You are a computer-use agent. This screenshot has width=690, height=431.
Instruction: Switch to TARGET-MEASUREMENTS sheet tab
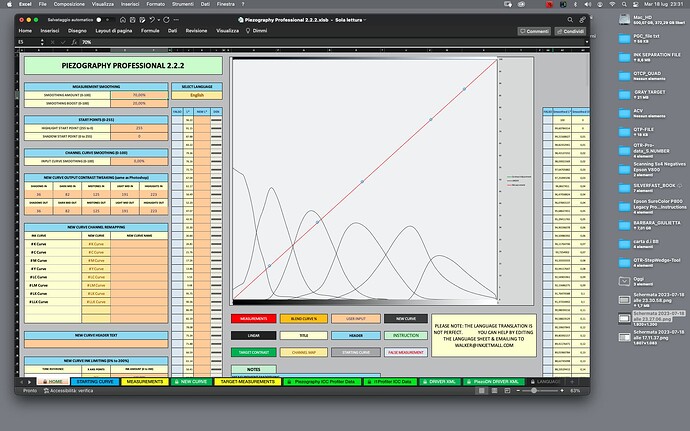[248, 382]
